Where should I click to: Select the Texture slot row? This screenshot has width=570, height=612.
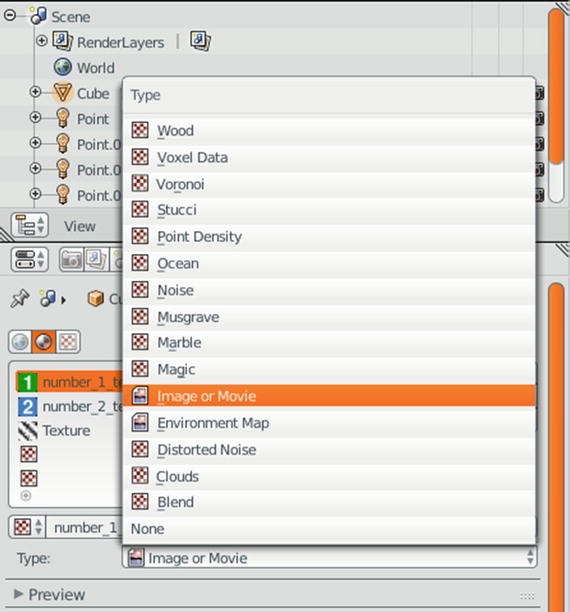pyautogui.click(x=69, y=431)
